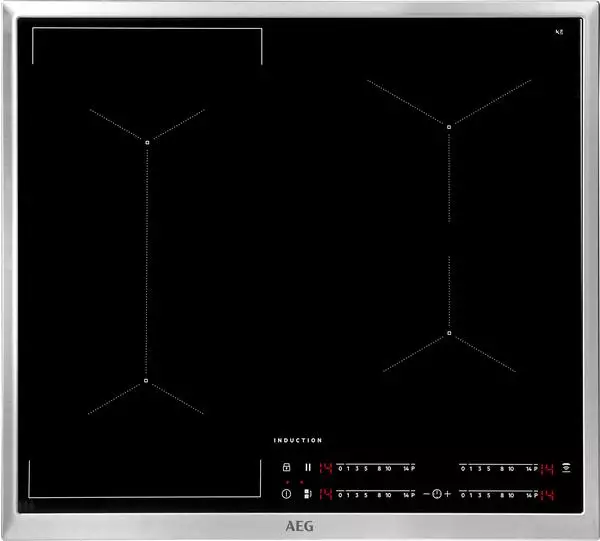This screenshot has width=600, height=541.
Task: Touch the front-right cooking zone center marker
Action: [x=449, y=332]
